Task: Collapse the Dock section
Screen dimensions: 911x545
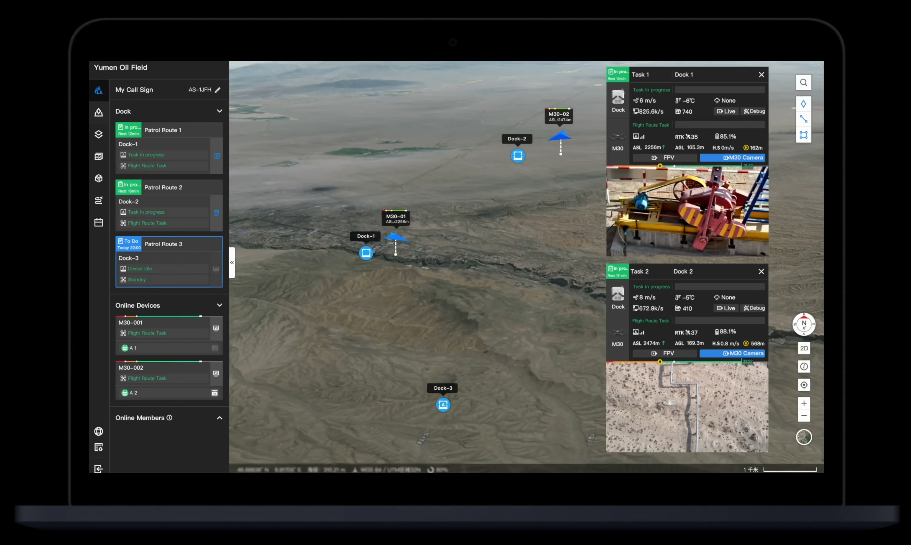Action: coord(218,111)
